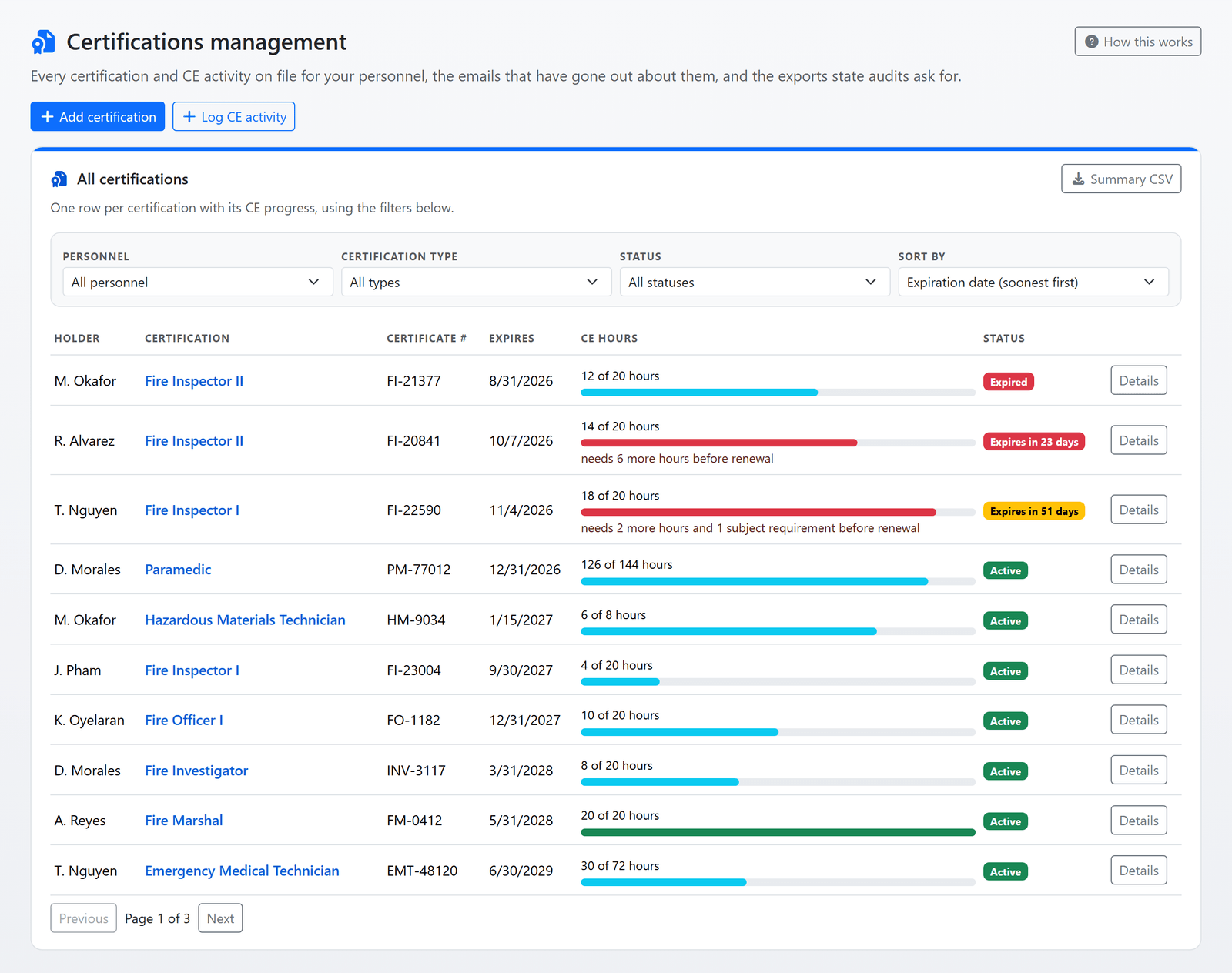Open the Fire Officer I link

[184, 721]
